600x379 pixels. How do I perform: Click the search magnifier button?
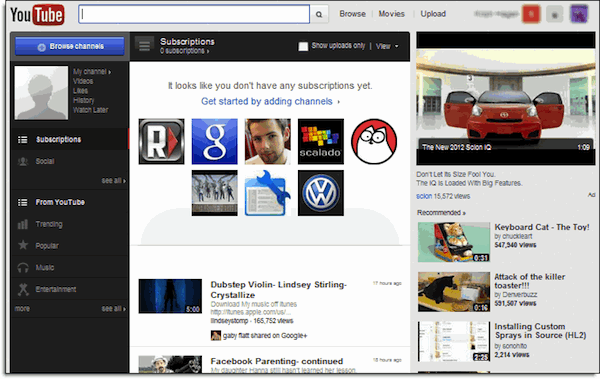[x=319, y=15]
